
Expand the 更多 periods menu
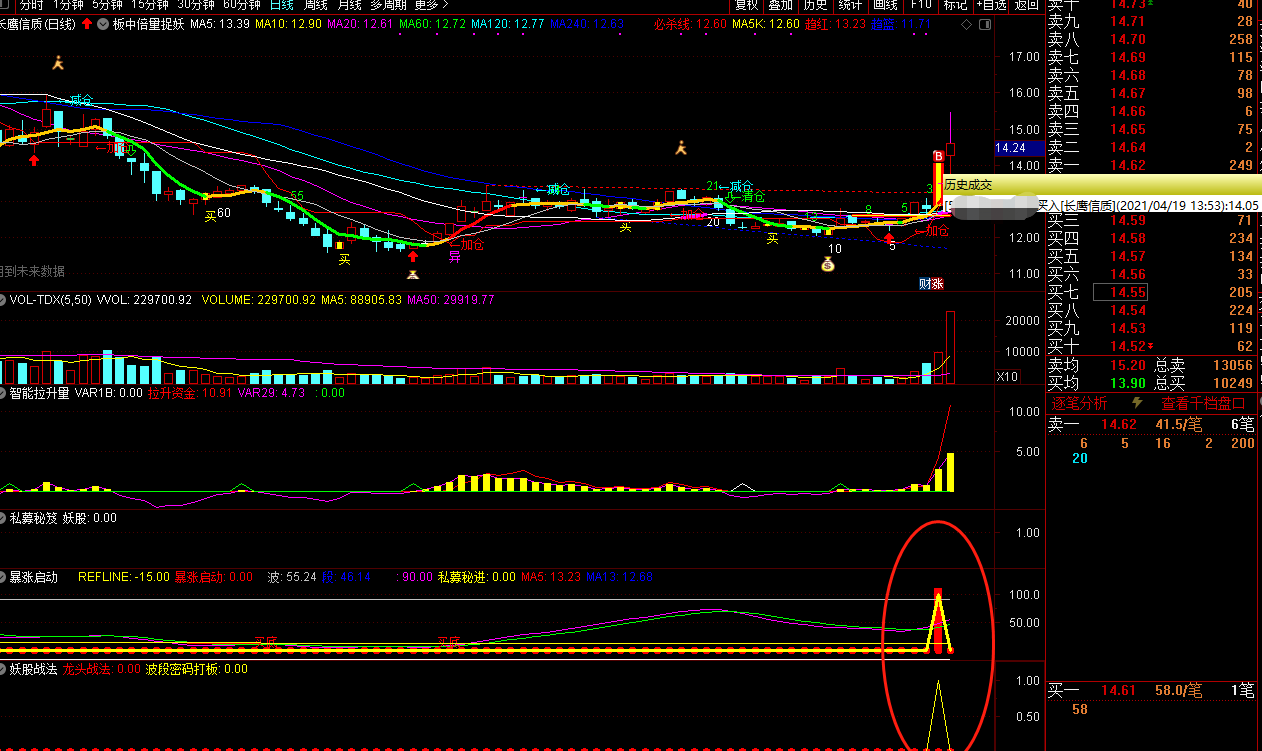(431, 5)
